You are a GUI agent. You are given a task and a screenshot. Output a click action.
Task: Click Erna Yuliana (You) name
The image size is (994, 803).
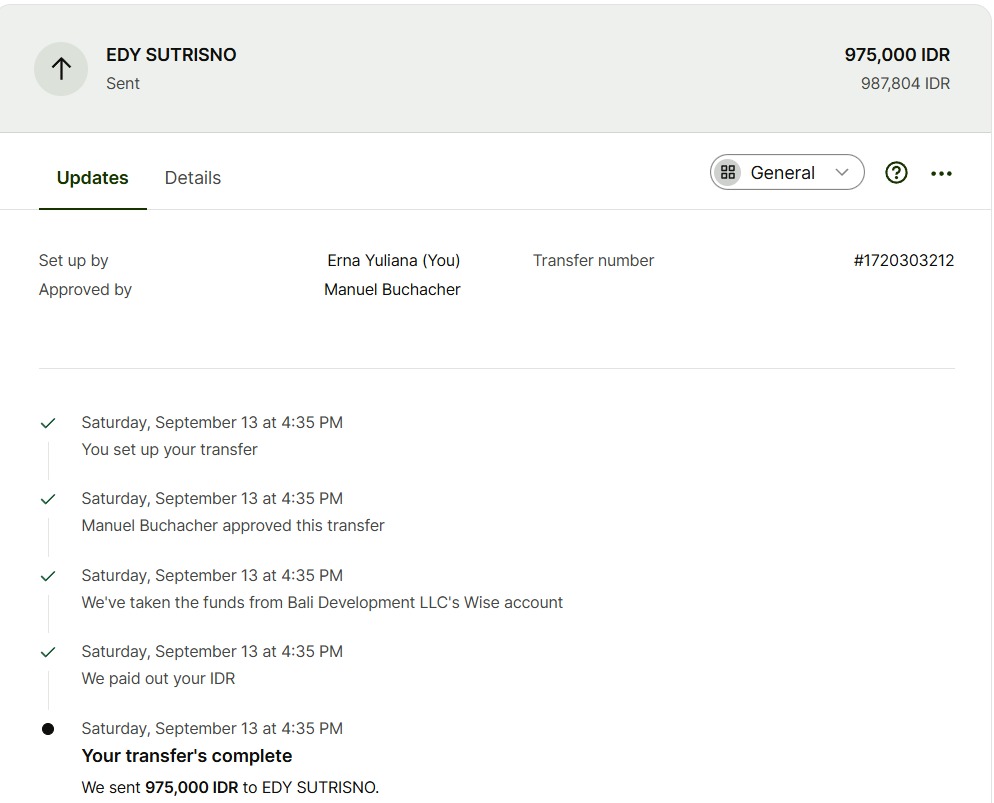393,260
